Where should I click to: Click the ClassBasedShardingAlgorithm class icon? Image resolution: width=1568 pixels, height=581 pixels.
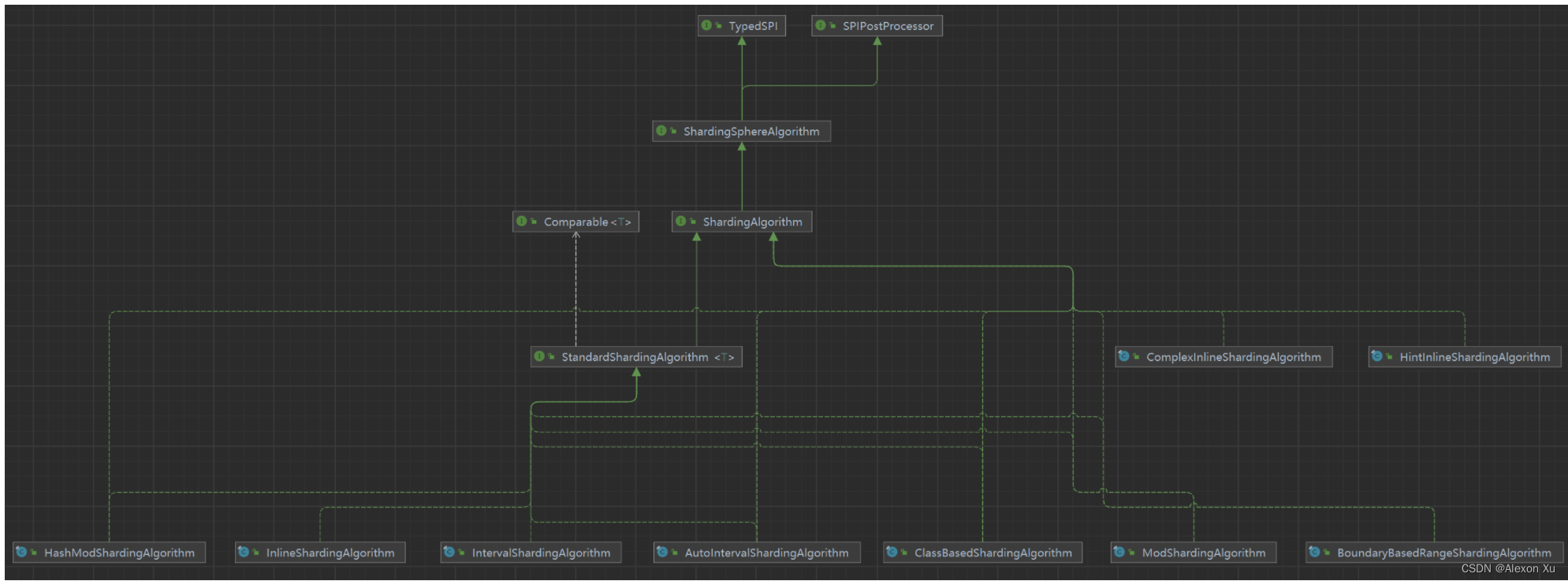tap(892, 552)
